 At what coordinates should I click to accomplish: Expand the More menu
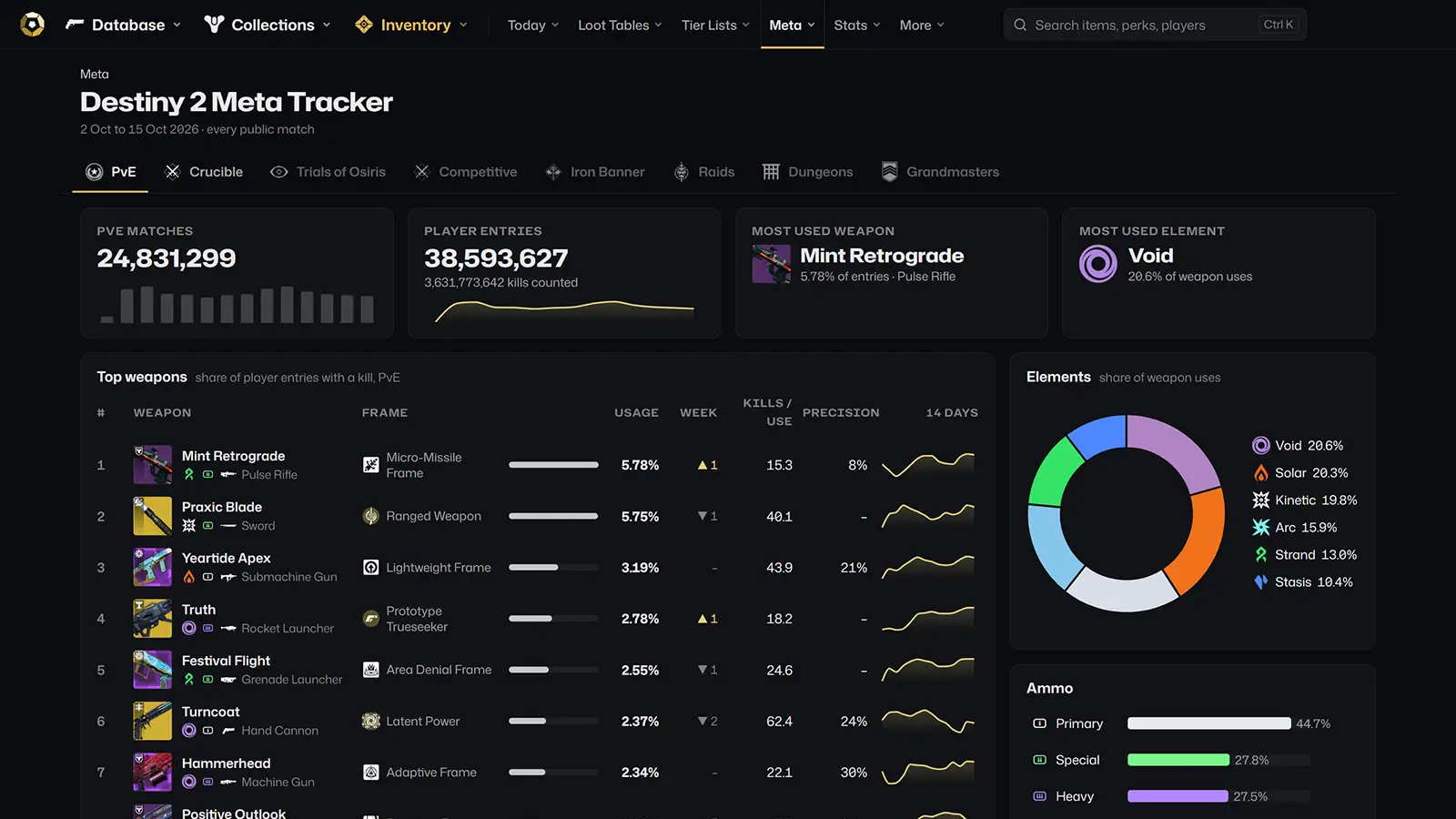point(922,25)
